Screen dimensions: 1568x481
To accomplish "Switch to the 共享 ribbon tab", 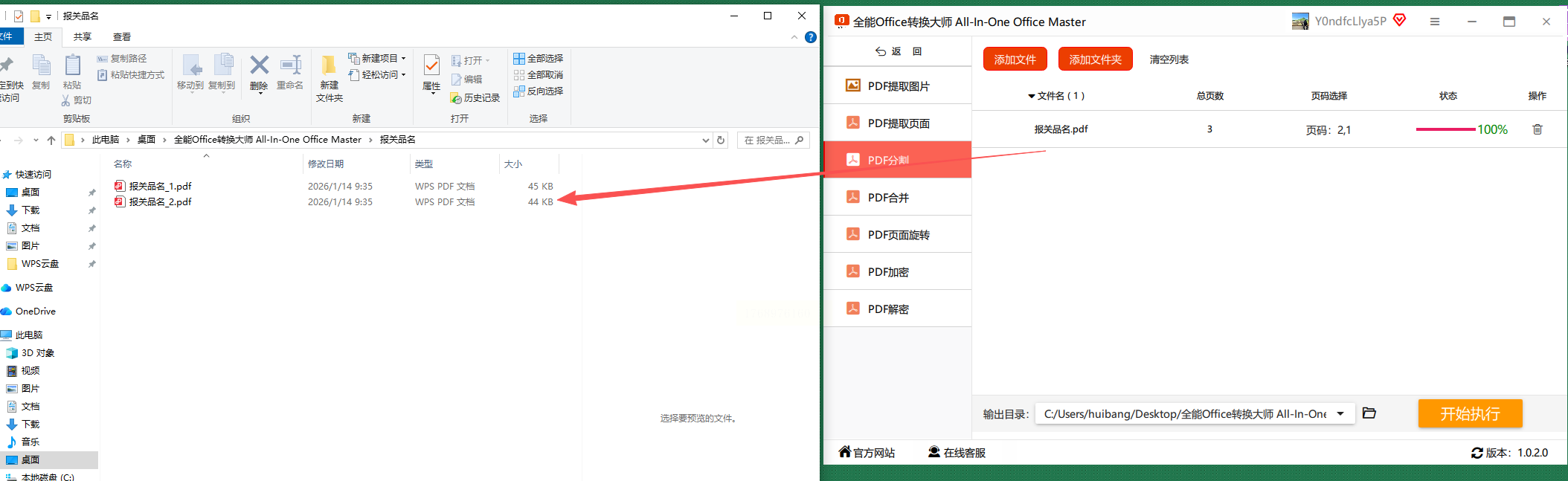I will pyautogui.click(x=83, y=37).
